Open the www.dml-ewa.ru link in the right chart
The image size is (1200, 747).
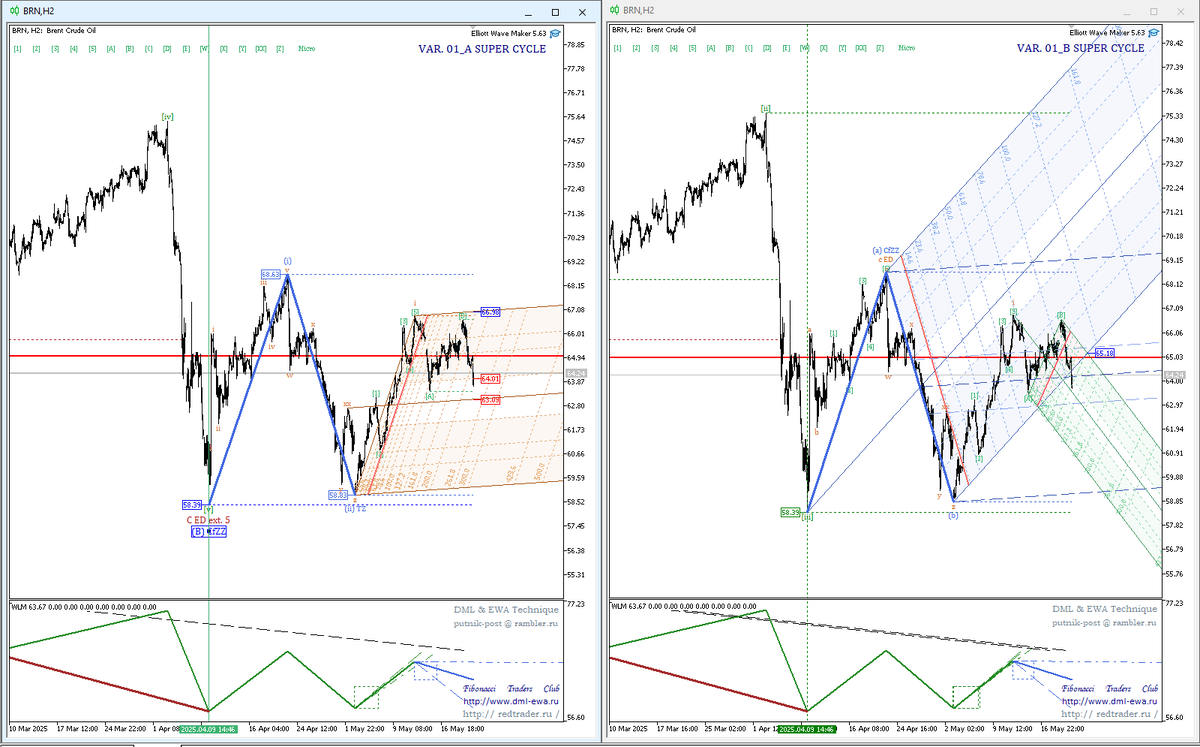1109,701
